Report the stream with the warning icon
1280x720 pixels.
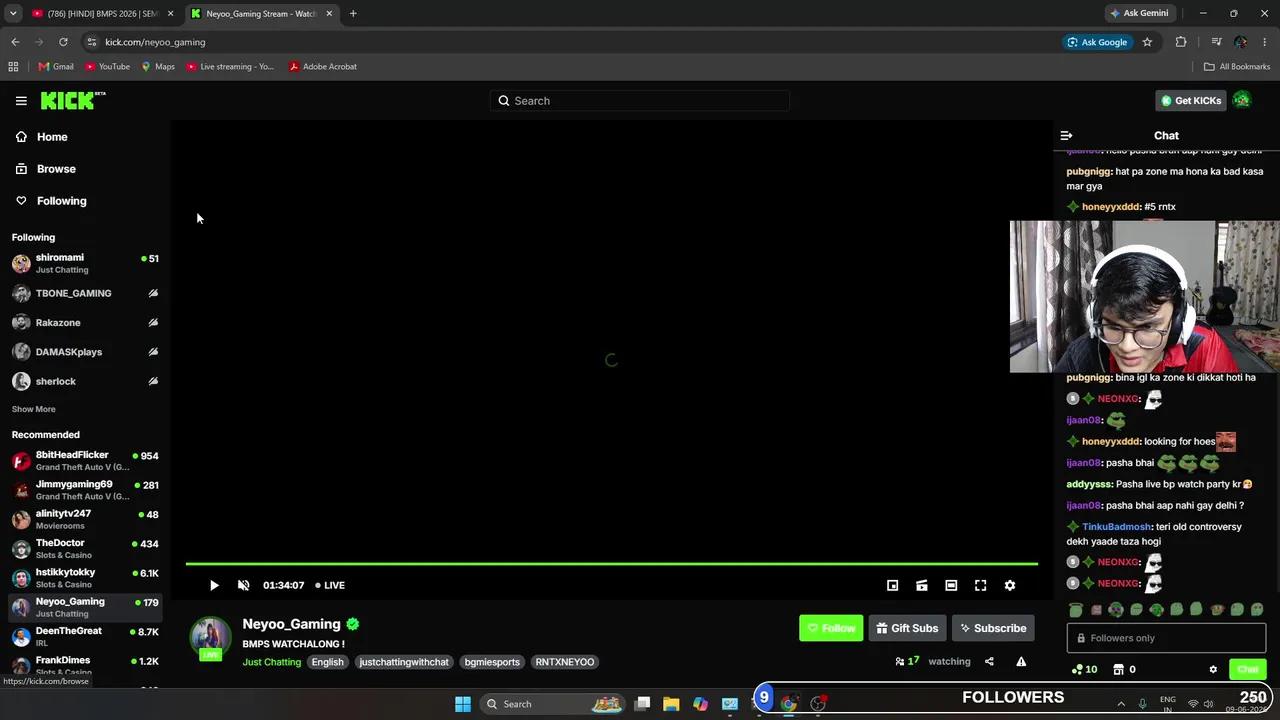pos(1021,661)
